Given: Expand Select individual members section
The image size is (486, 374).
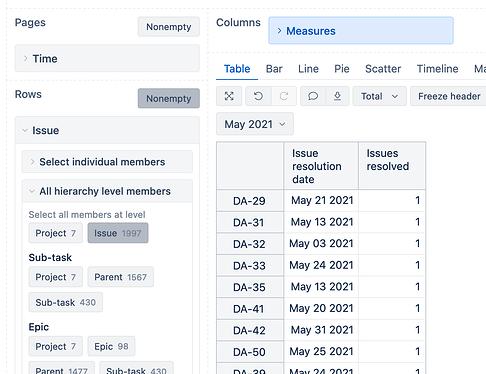Looking at the screenshot, I should pos(107,162).
